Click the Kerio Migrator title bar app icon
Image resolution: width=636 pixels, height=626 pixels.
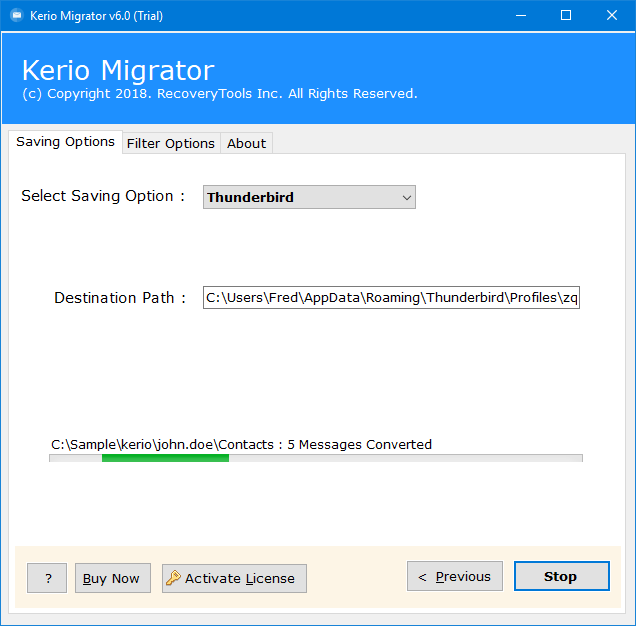pos(17,15)
